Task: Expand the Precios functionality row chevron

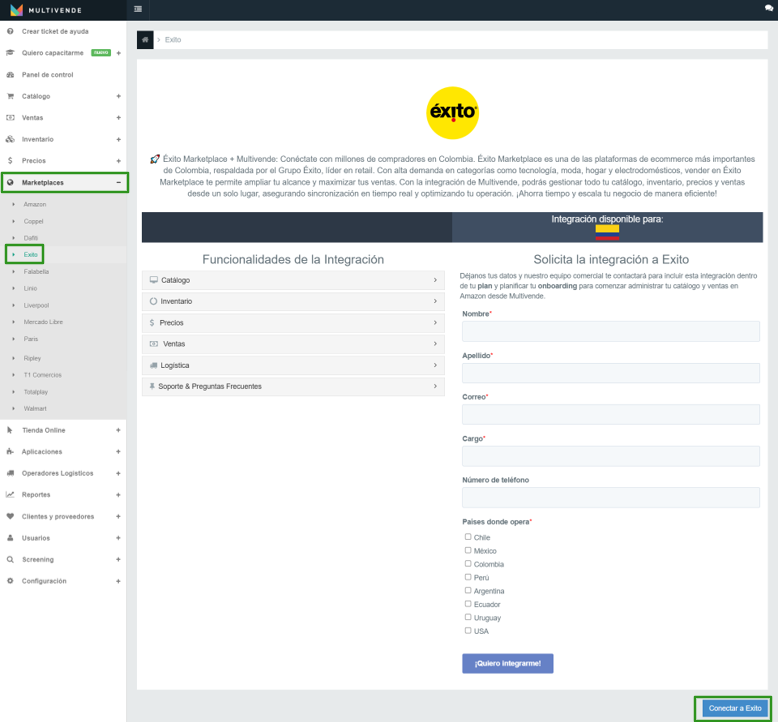Action: pyautogui.click(x=435, y=323)
